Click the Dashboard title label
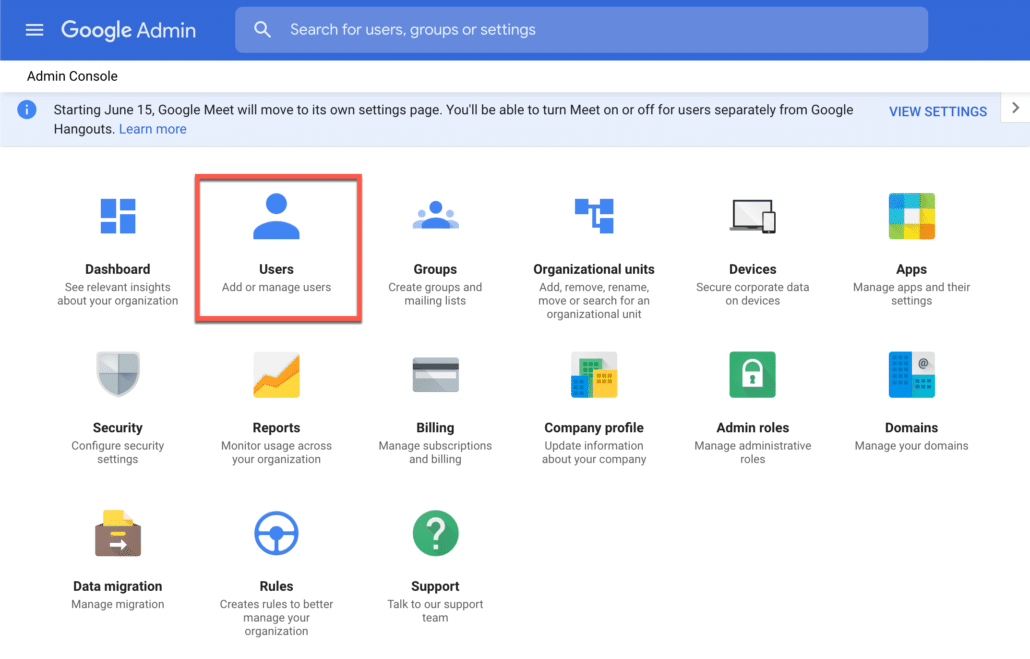The height and width of the screenshot is (659, 1030). (118, 269)
